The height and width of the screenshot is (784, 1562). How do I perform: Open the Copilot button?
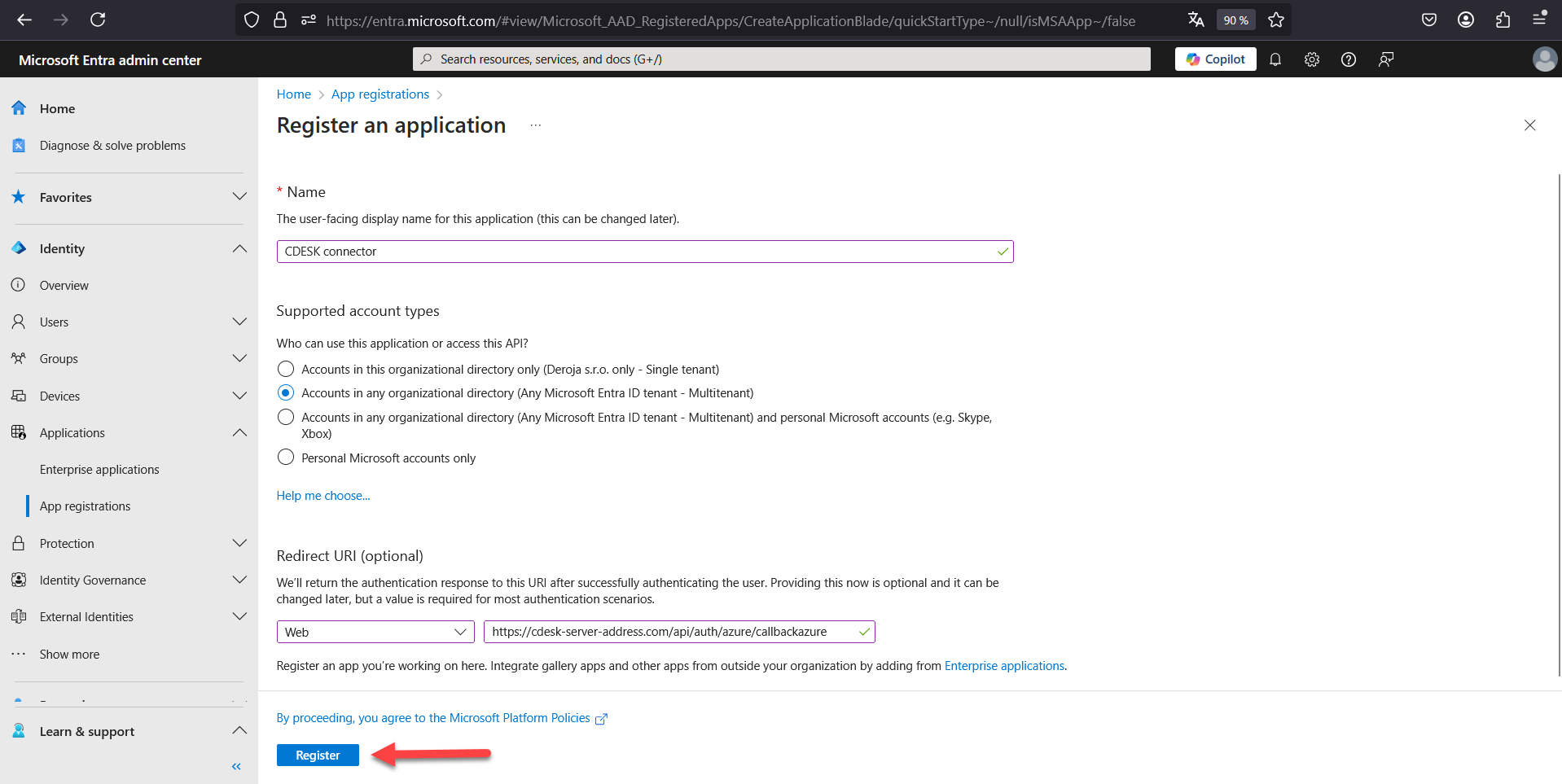[1215, 59]
